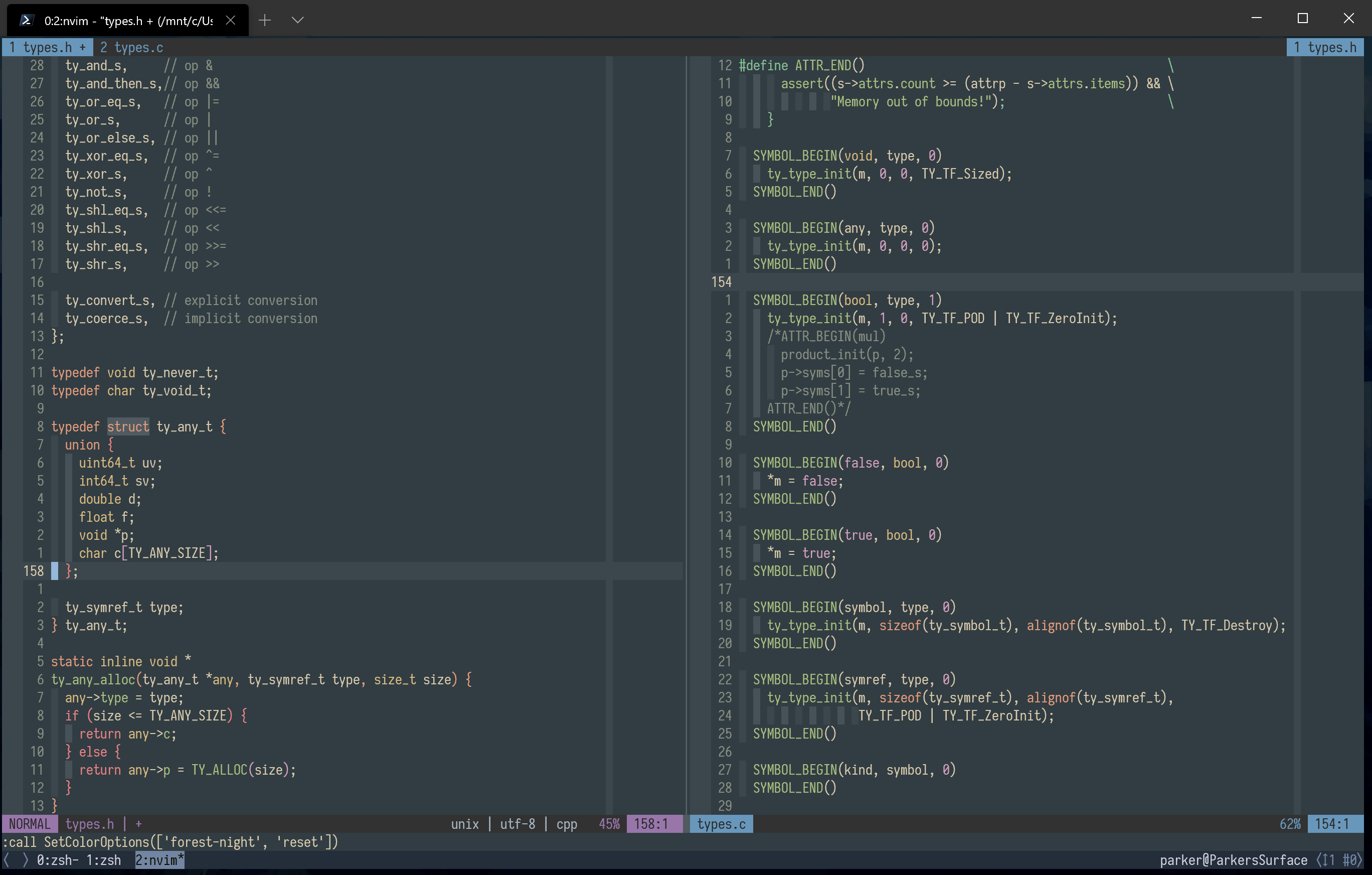Click the ty_xor_eq_s line
This screenshot has width=1372, height=875.
[142, 156]
